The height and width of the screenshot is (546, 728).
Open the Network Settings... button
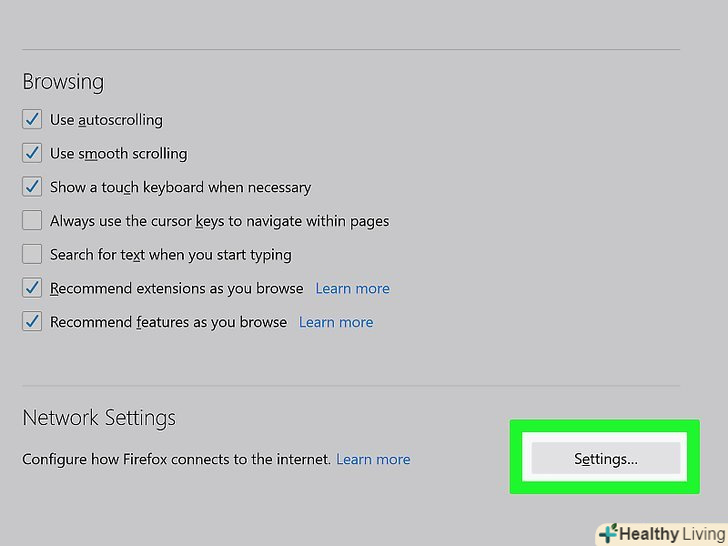pos(605,459)
